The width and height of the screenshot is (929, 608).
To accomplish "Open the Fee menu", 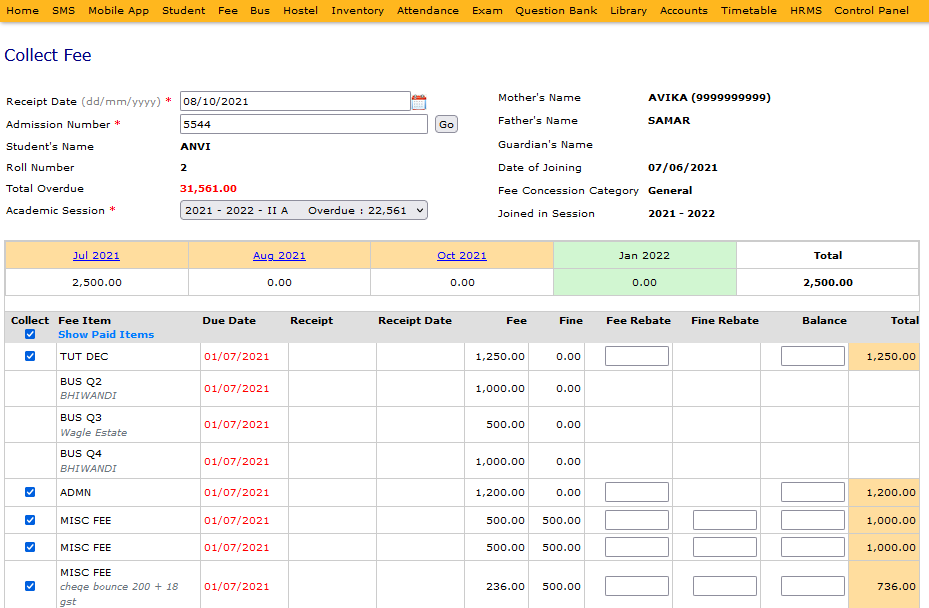I will (228, 10).
